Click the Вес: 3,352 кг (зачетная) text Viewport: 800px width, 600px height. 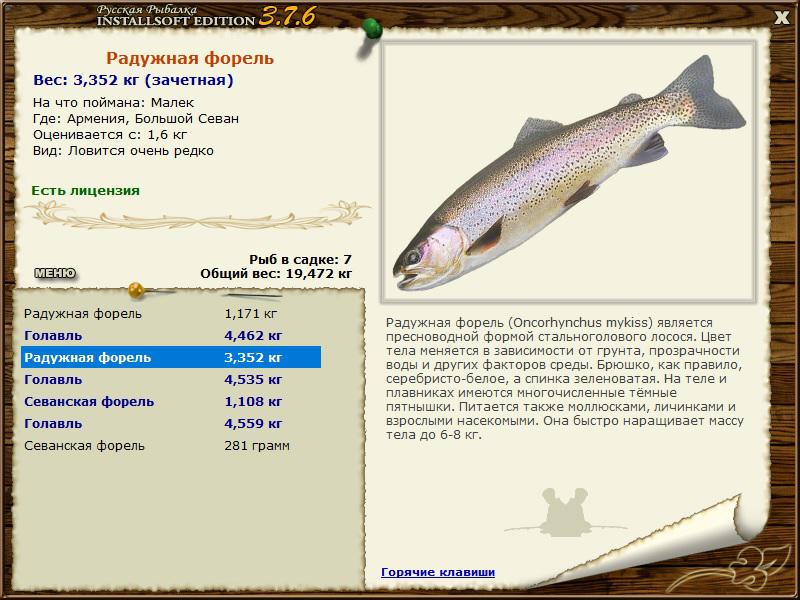coord(133,80)
